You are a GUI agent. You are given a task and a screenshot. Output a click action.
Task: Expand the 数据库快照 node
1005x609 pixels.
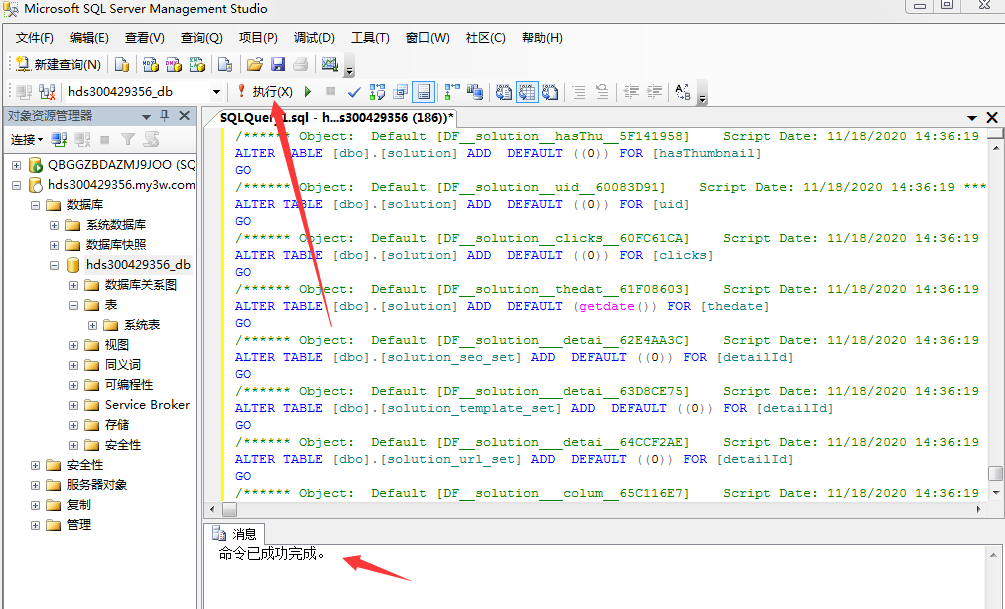(x=54, y=246)
